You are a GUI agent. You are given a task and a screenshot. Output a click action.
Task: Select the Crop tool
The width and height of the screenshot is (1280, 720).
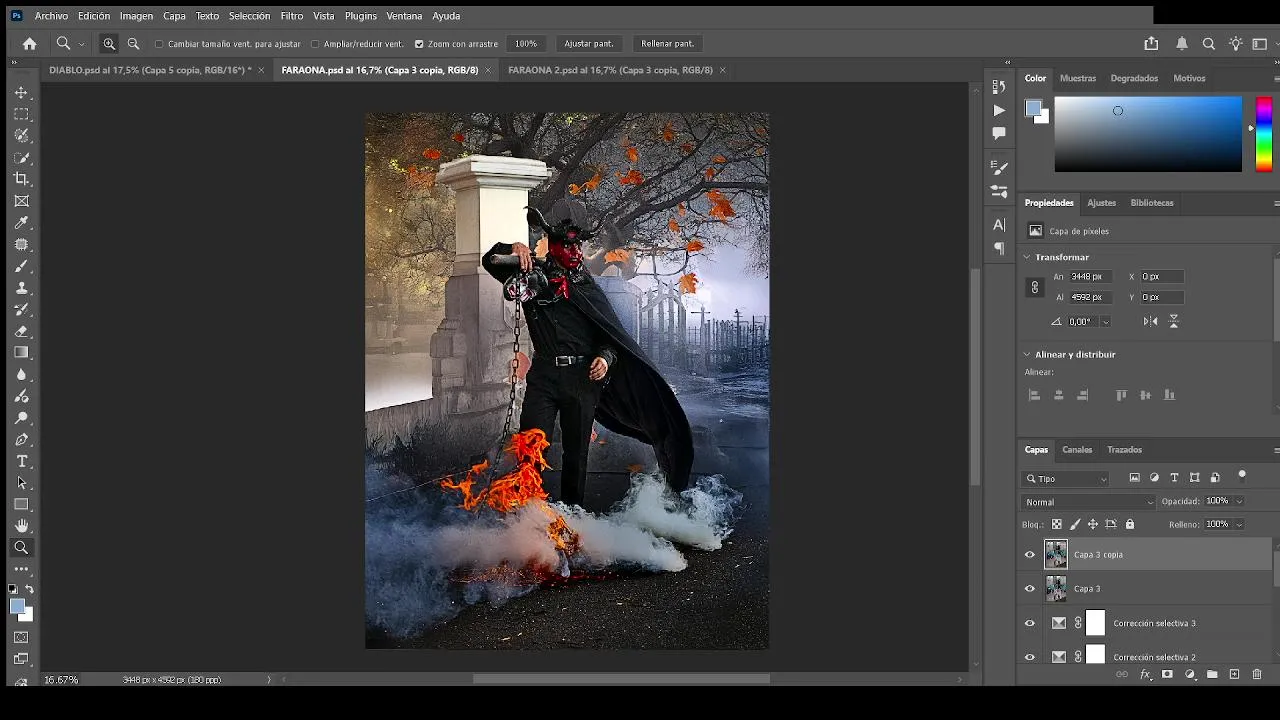click(21, 179)
